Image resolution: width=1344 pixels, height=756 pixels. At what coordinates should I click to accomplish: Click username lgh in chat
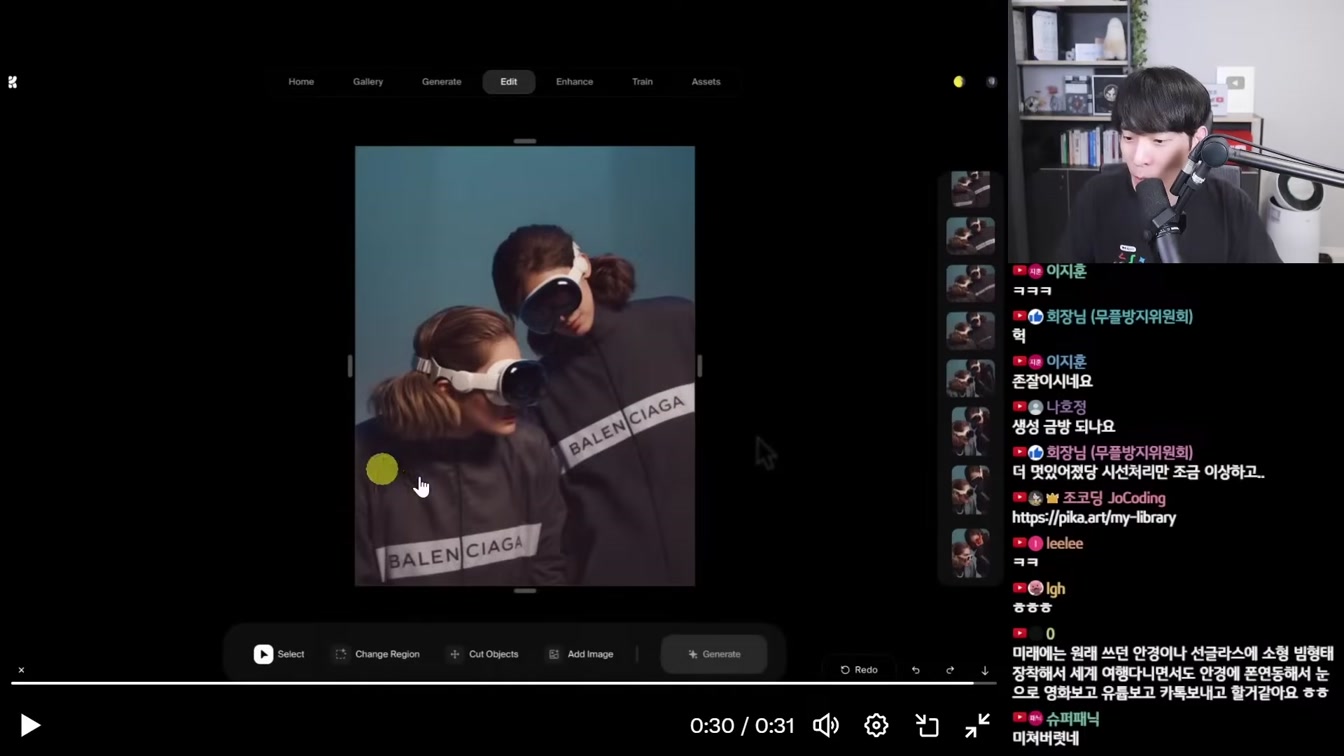point(1056,589)
